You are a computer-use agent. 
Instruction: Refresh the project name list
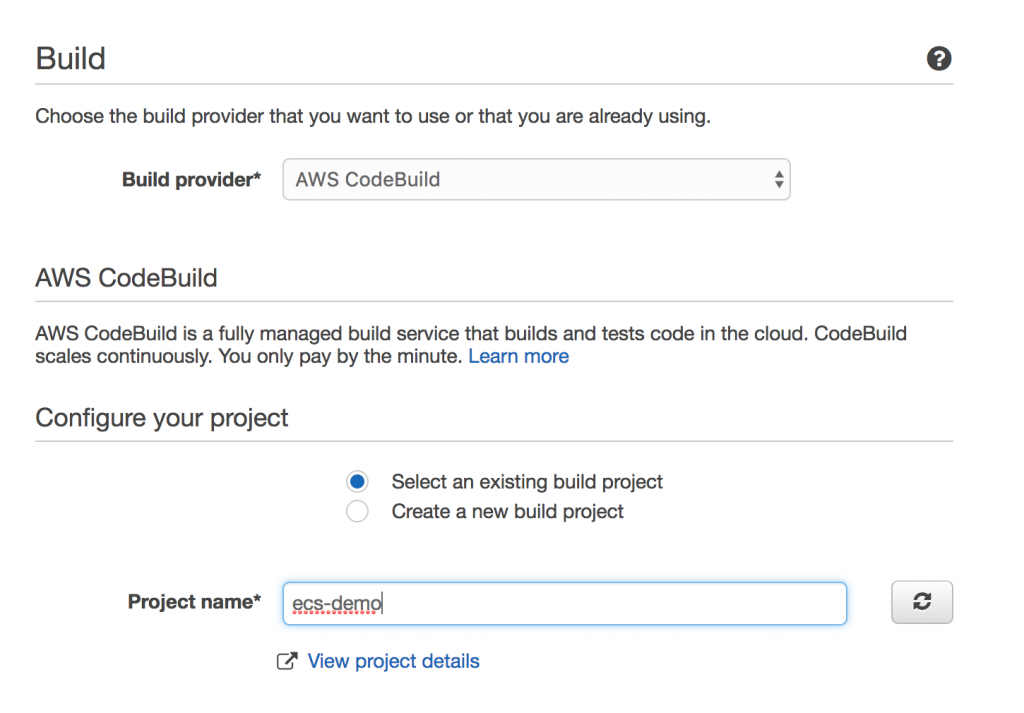(x=921, y=602)
